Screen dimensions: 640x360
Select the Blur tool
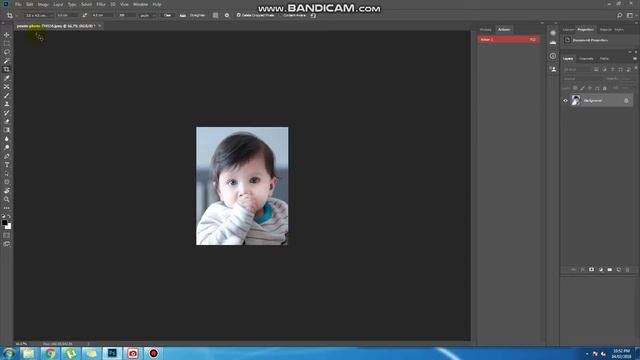coord(7,139)
